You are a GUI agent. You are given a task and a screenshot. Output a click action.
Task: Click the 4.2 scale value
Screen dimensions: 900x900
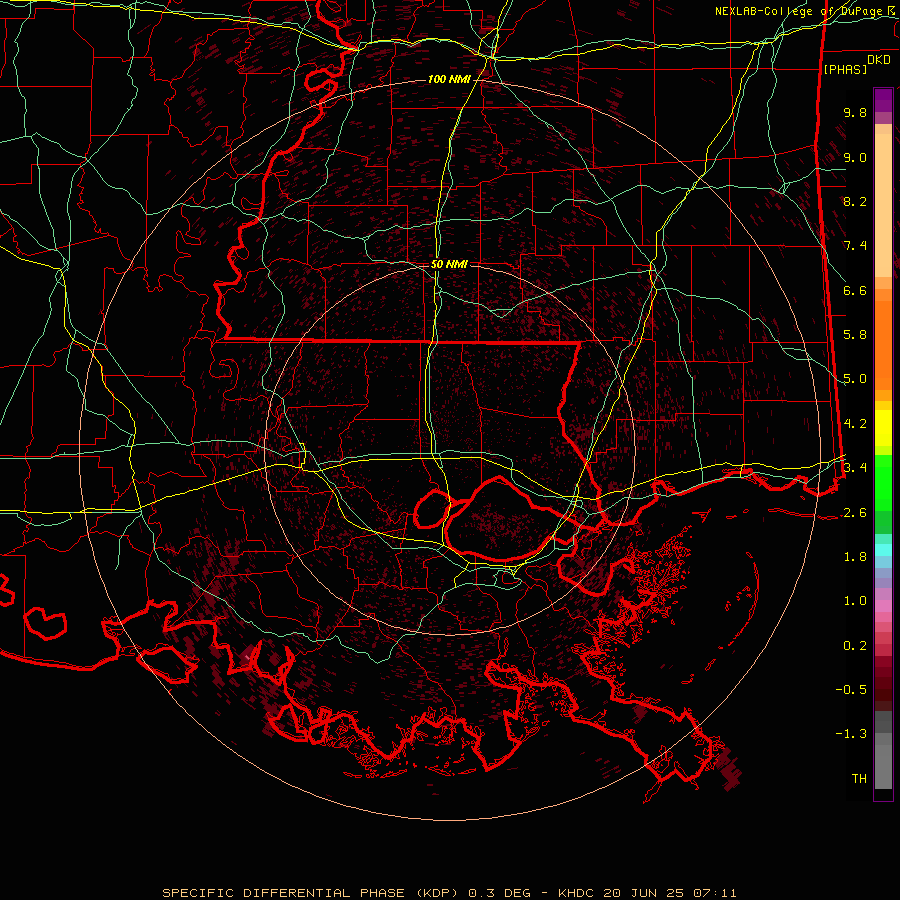click(x=855, y=424)
